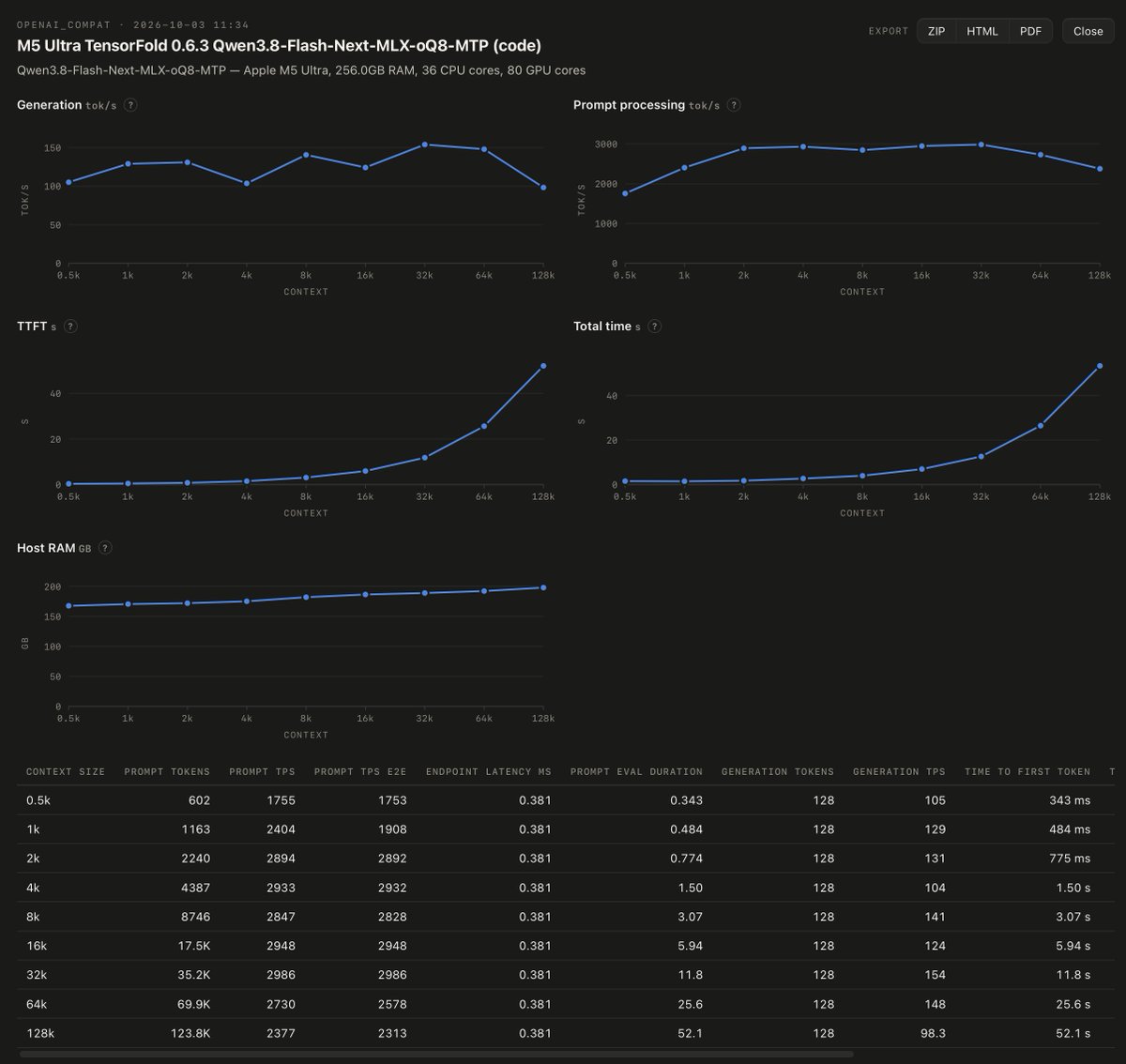1126x1064 pixels.
Task: Click prompt tokens value 17.5K
Action: coord(193,946)
